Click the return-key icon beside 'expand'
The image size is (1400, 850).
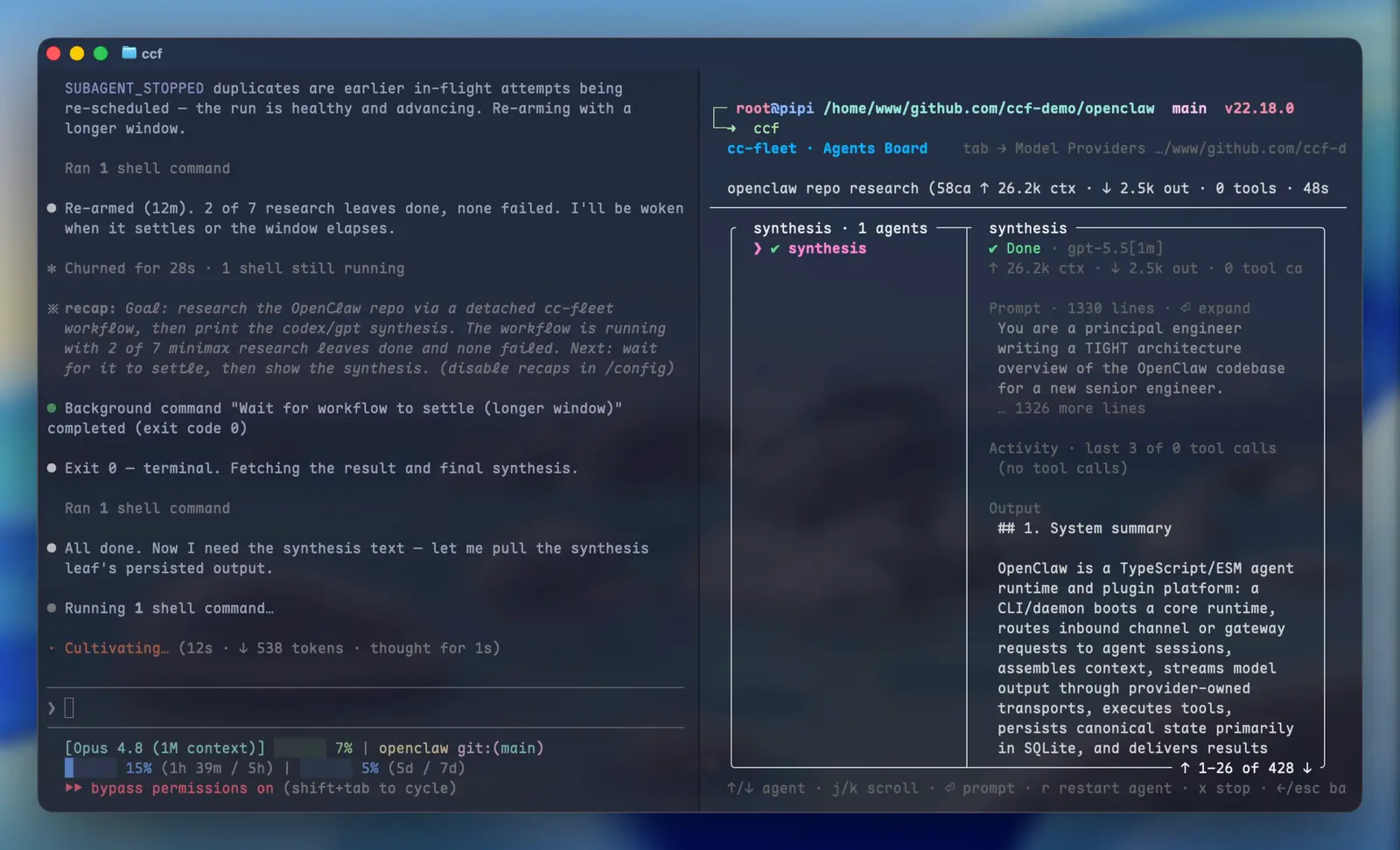1186,309
